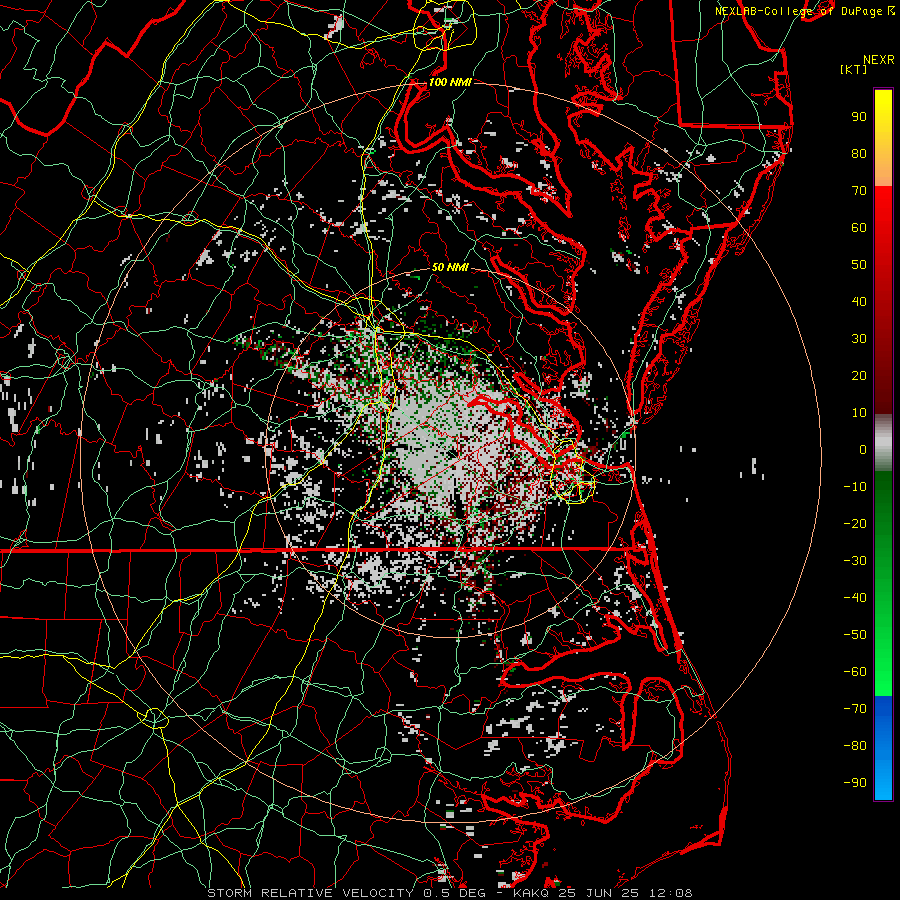Click the orange segment of color bar
Viewport: 900px width, 900px height.
click(883, 170)
